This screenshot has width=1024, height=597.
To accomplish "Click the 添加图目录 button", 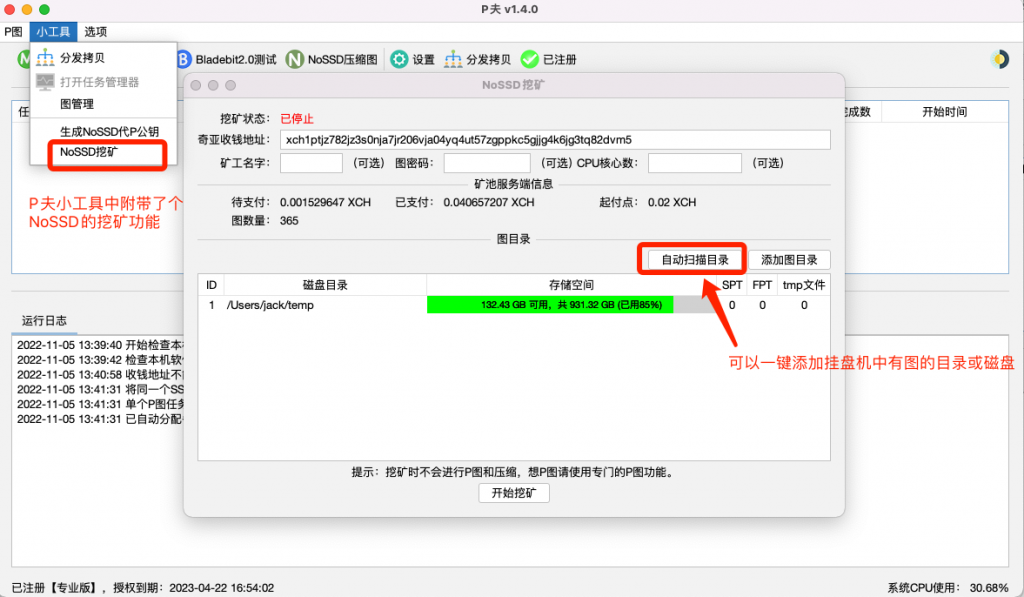I will [x=789, y=260].
